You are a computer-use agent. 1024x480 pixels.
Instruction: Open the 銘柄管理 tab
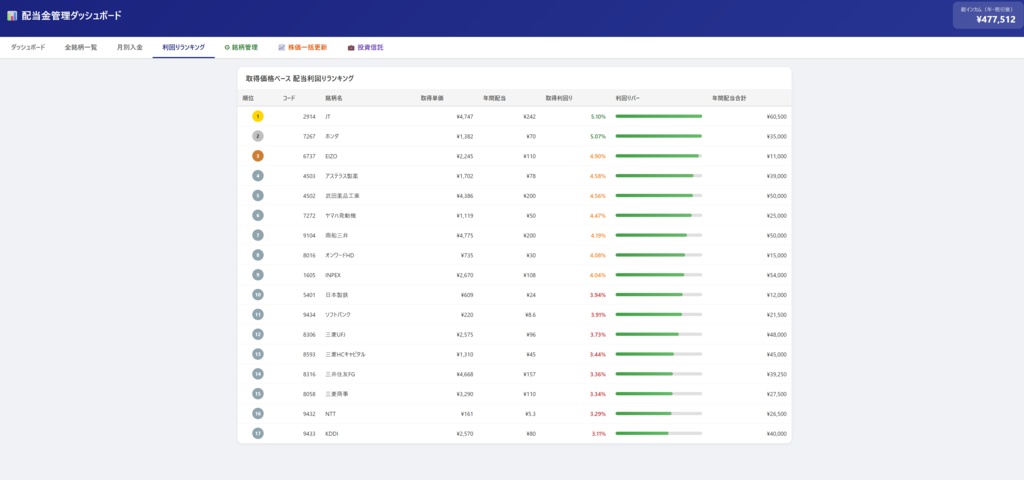point(241,48)
